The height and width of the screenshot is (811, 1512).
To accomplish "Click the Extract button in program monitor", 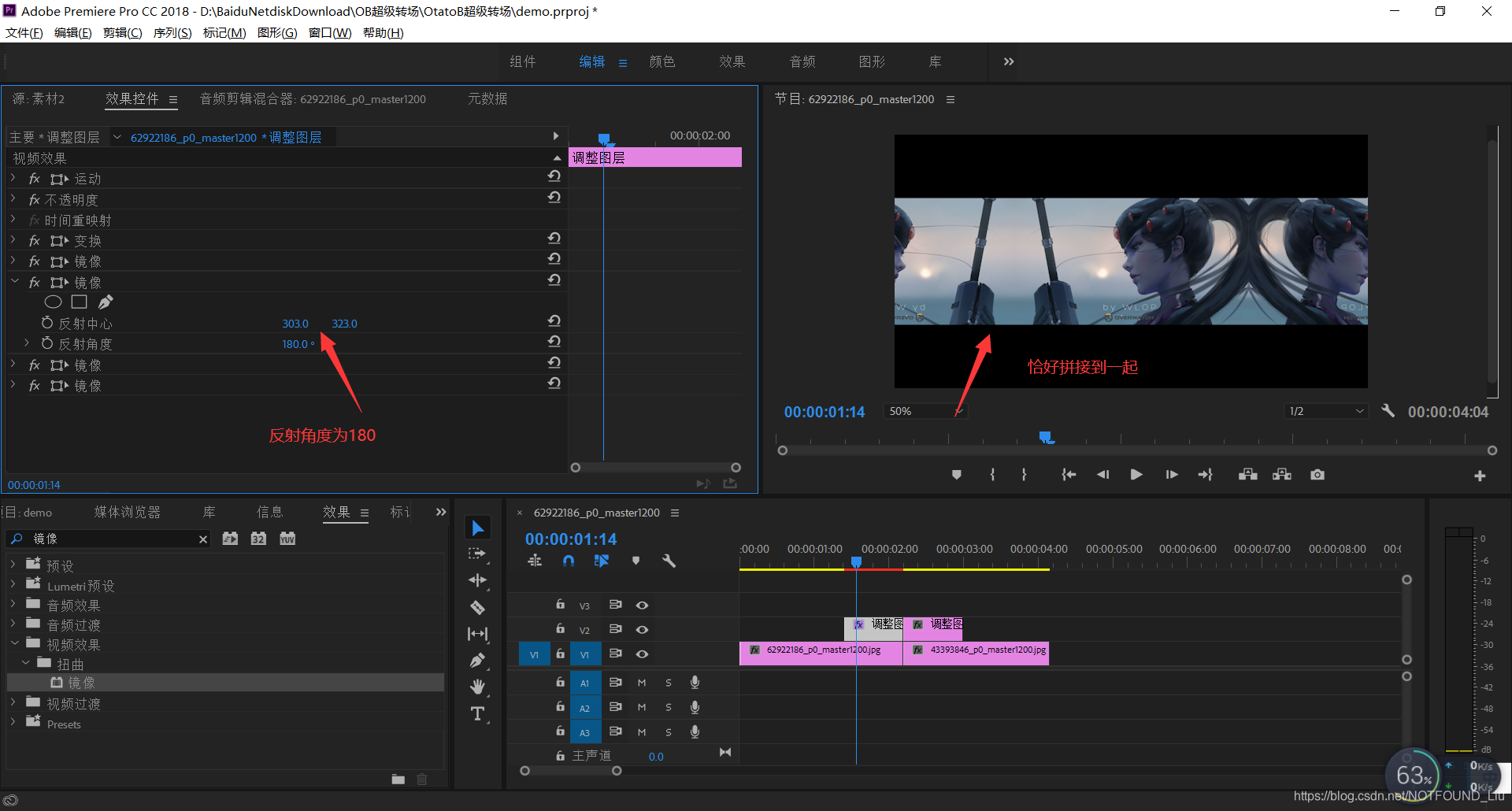I will (x=1282, y=475).
